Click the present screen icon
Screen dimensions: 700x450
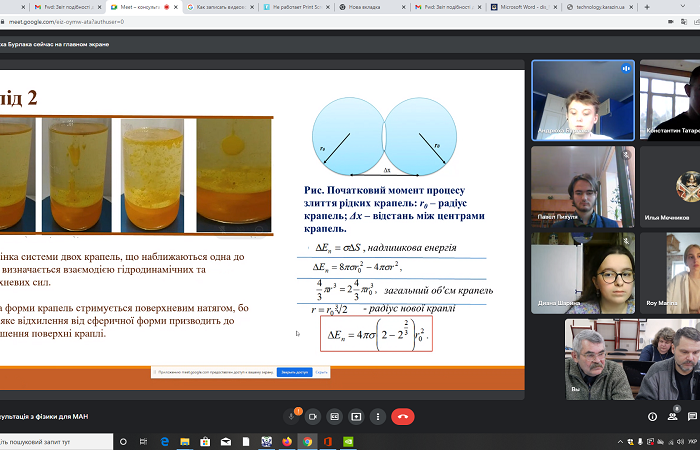pyautogui.click(x=356, y=416)
